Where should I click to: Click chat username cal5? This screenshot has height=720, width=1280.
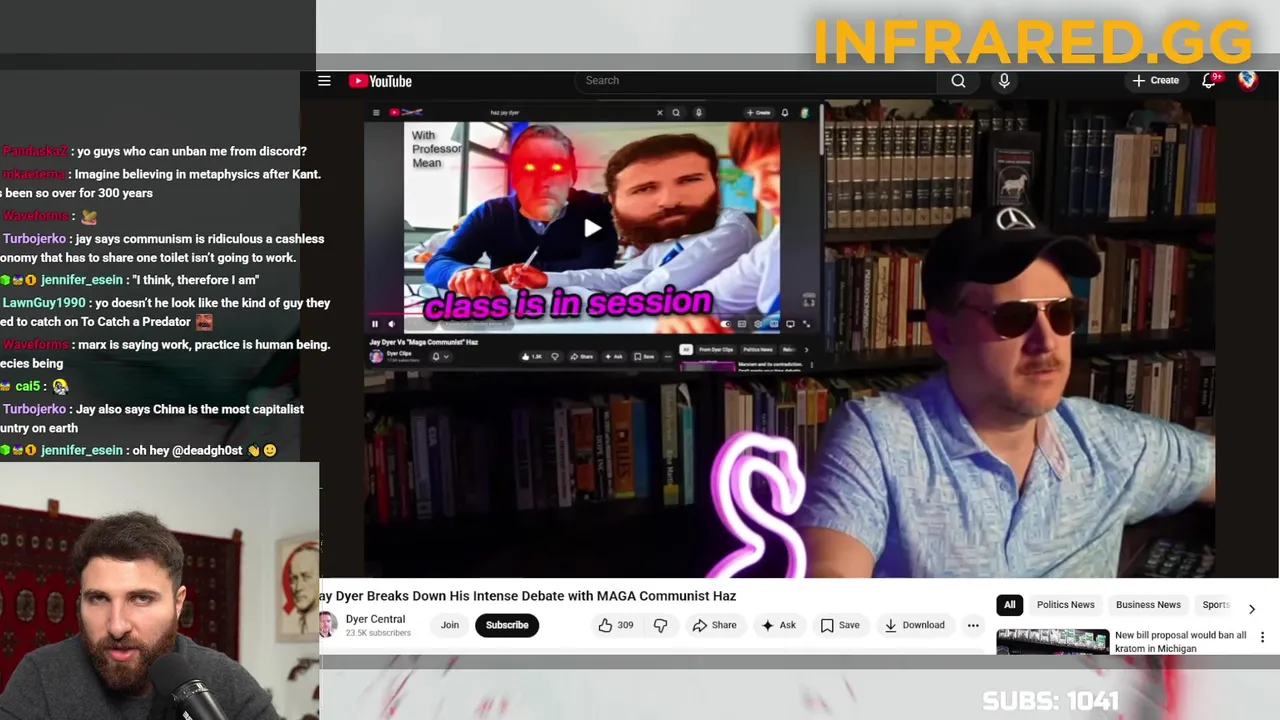click(28, 386)
